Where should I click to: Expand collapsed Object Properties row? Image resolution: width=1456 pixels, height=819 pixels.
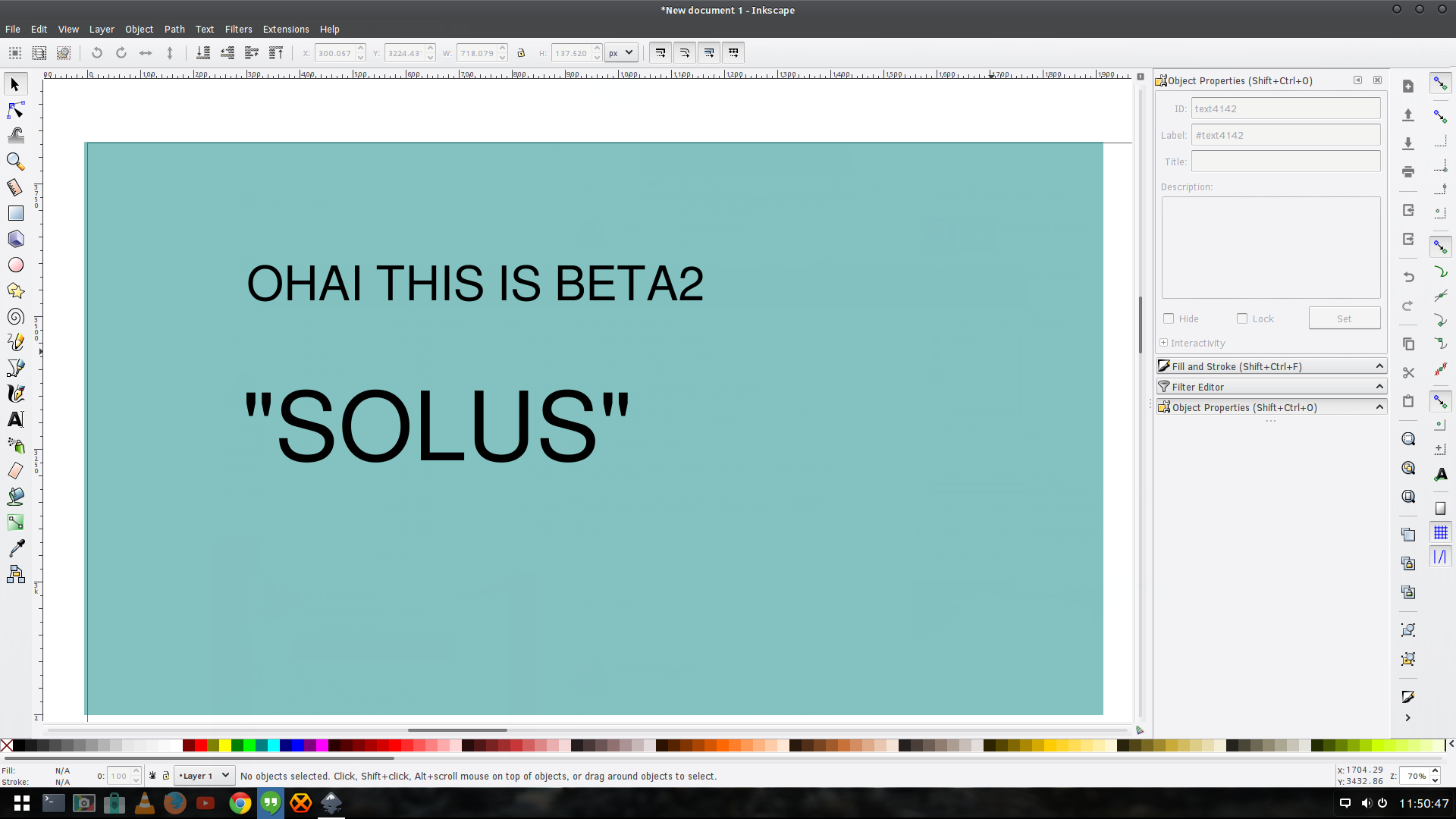click(1271, 407)
